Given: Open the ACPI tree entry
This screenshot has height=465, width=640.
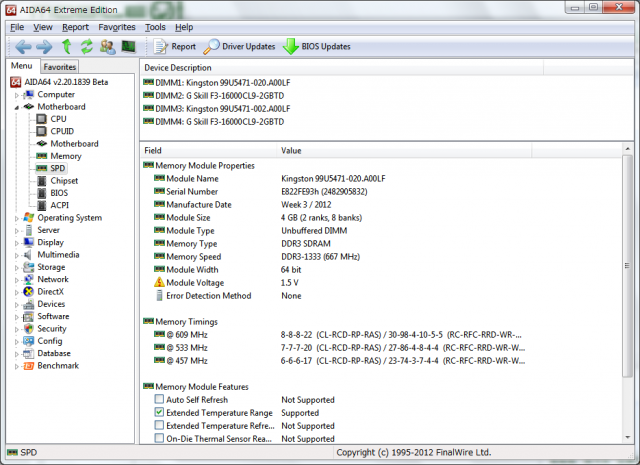Looking at the screenshot, I should click(x=60, y=205).
